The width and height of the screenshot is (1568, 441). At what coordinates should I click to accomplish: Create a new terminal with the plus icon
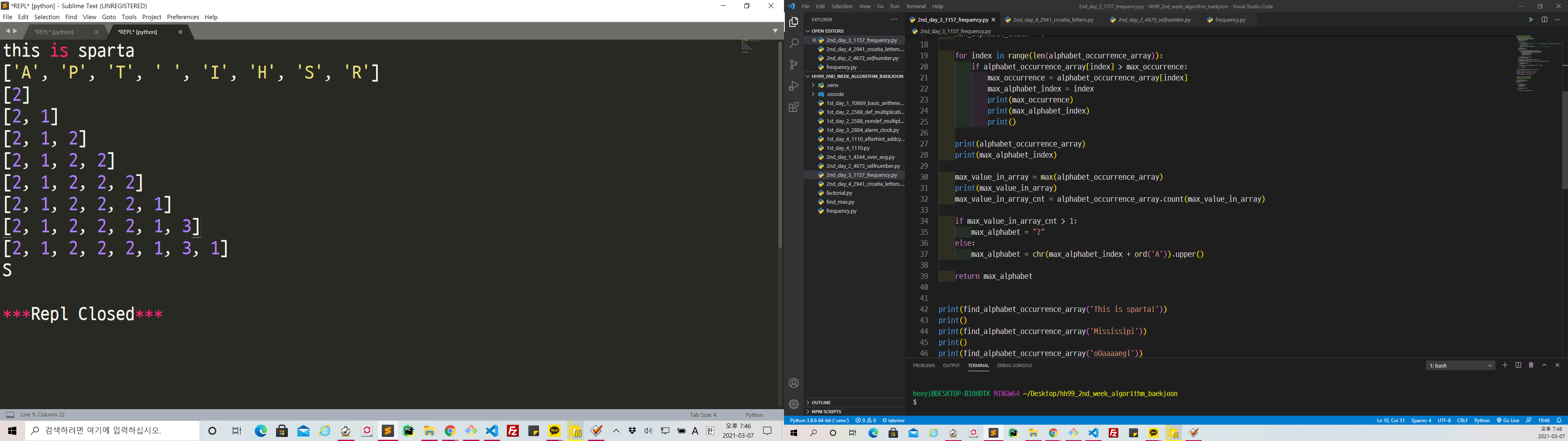tap(1505, 365)
